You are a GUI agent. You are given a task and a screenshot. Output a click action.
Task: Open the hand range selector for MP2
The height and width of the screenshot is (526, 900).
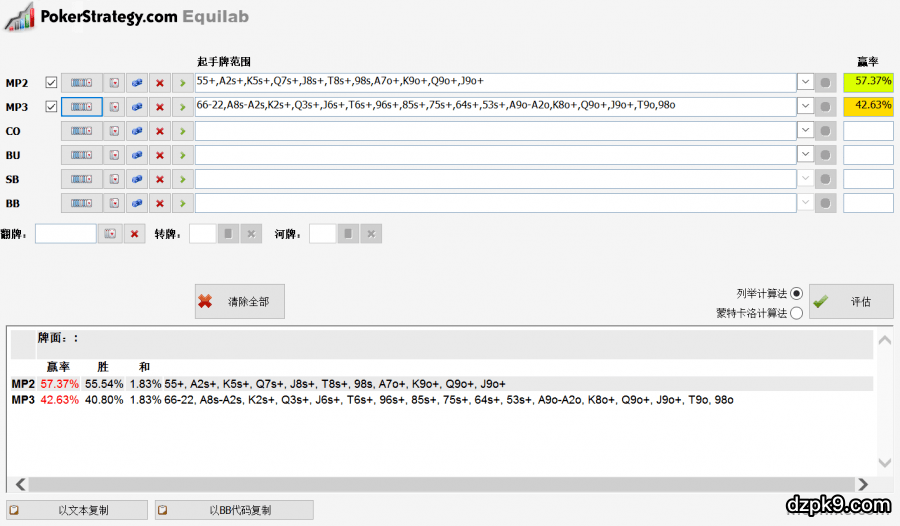pos(81,82)
